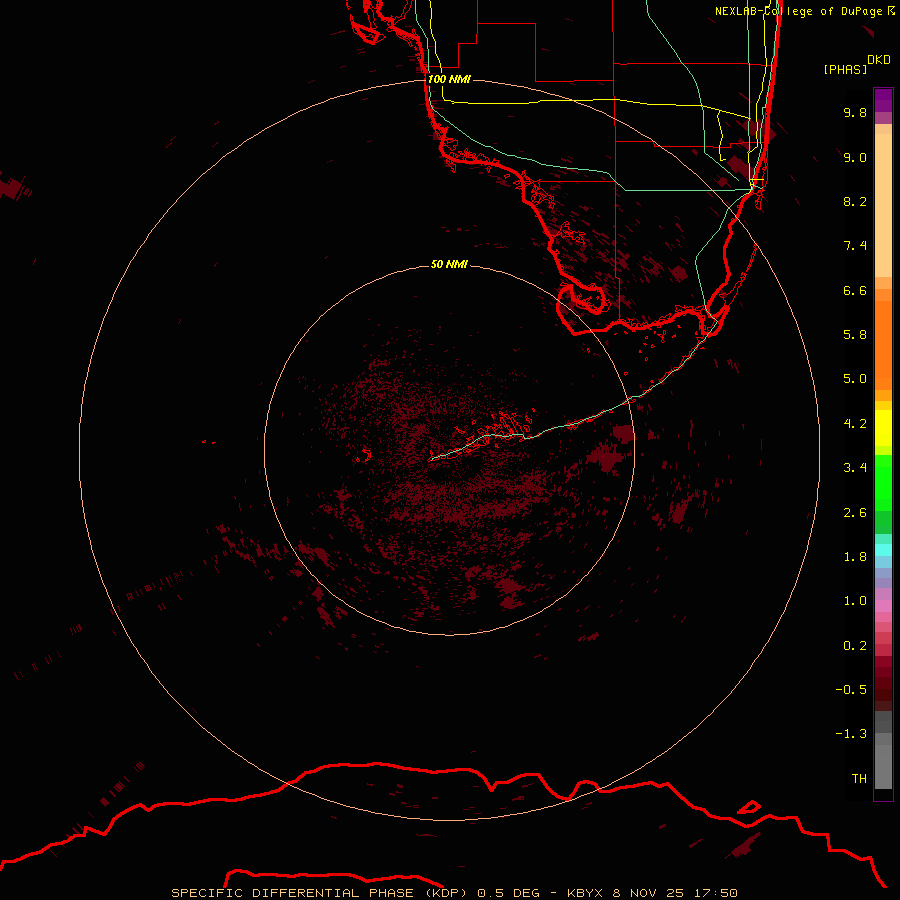
Task: Select the yellow color bar segment
Action: pos(883,428)
